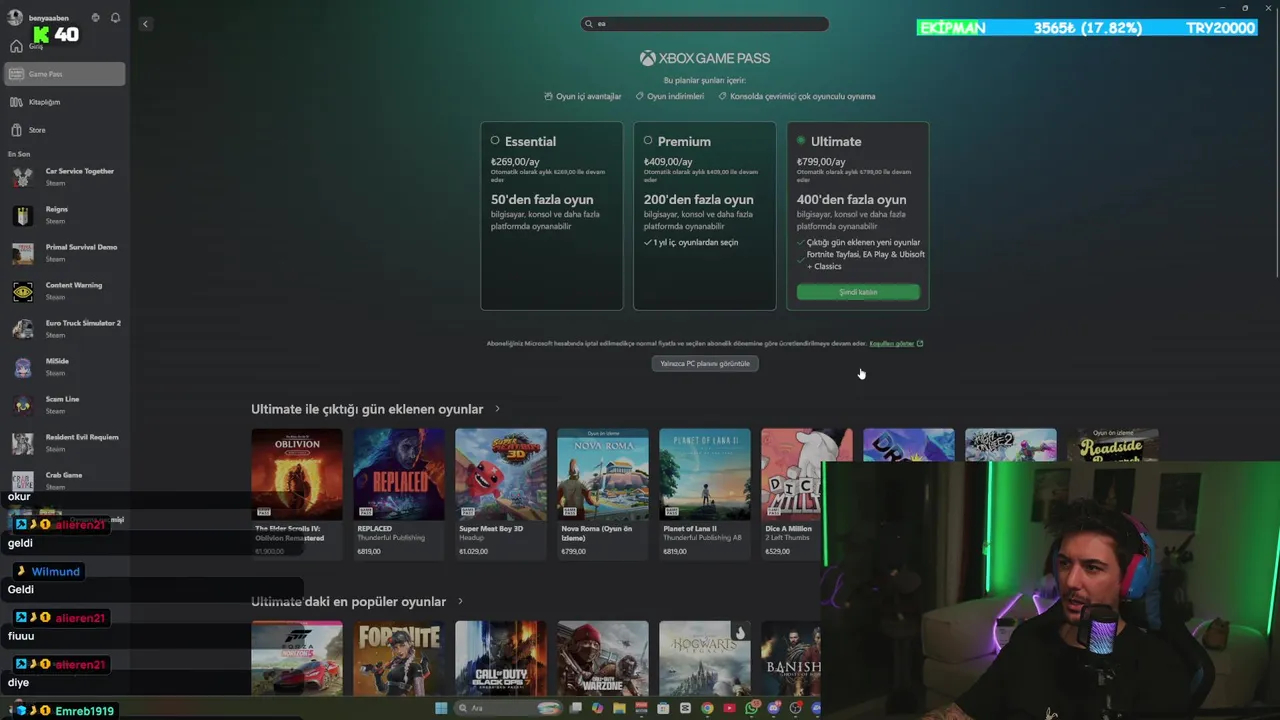This screenshot has width=1280, height=720.
Task: Open the Call of Duty Black Ops 7 cover
Action: 501,658
